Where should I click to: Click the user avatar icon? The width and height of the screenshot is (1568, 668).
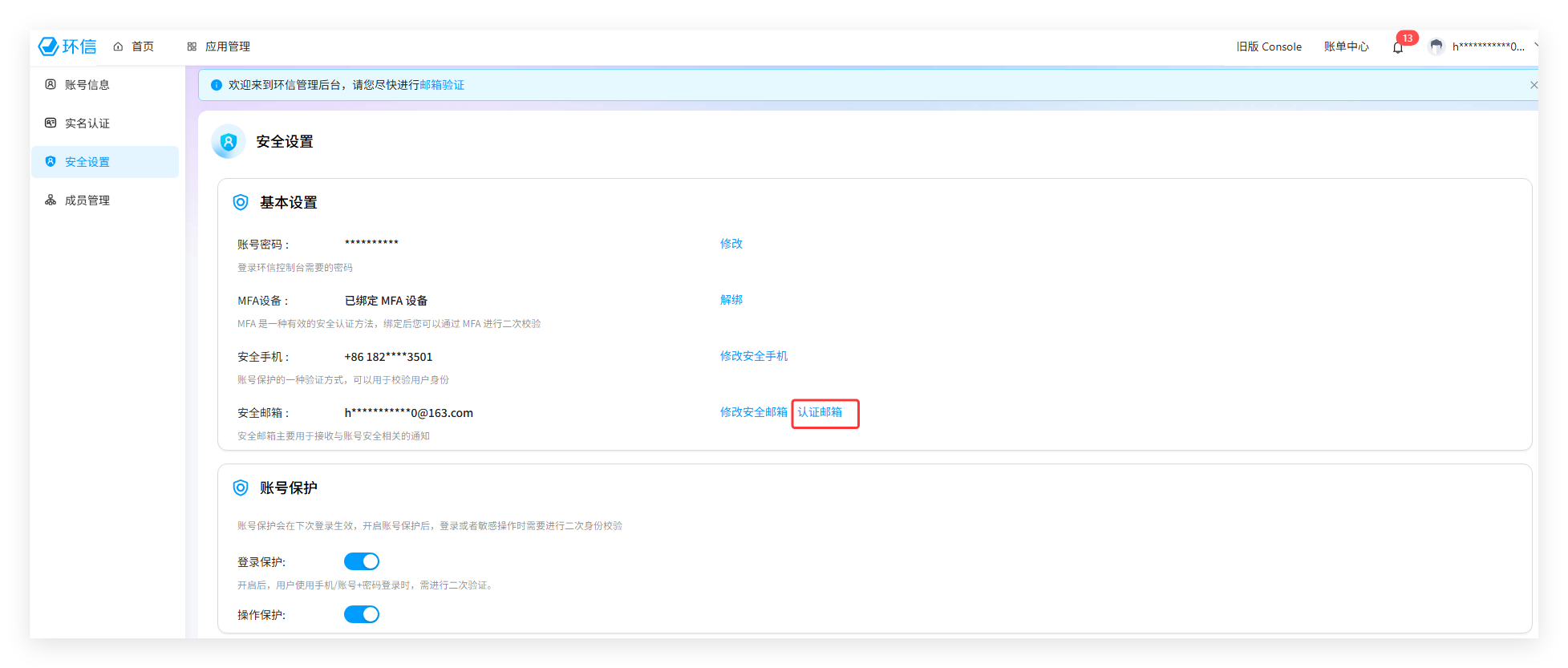pos(1436,47)
